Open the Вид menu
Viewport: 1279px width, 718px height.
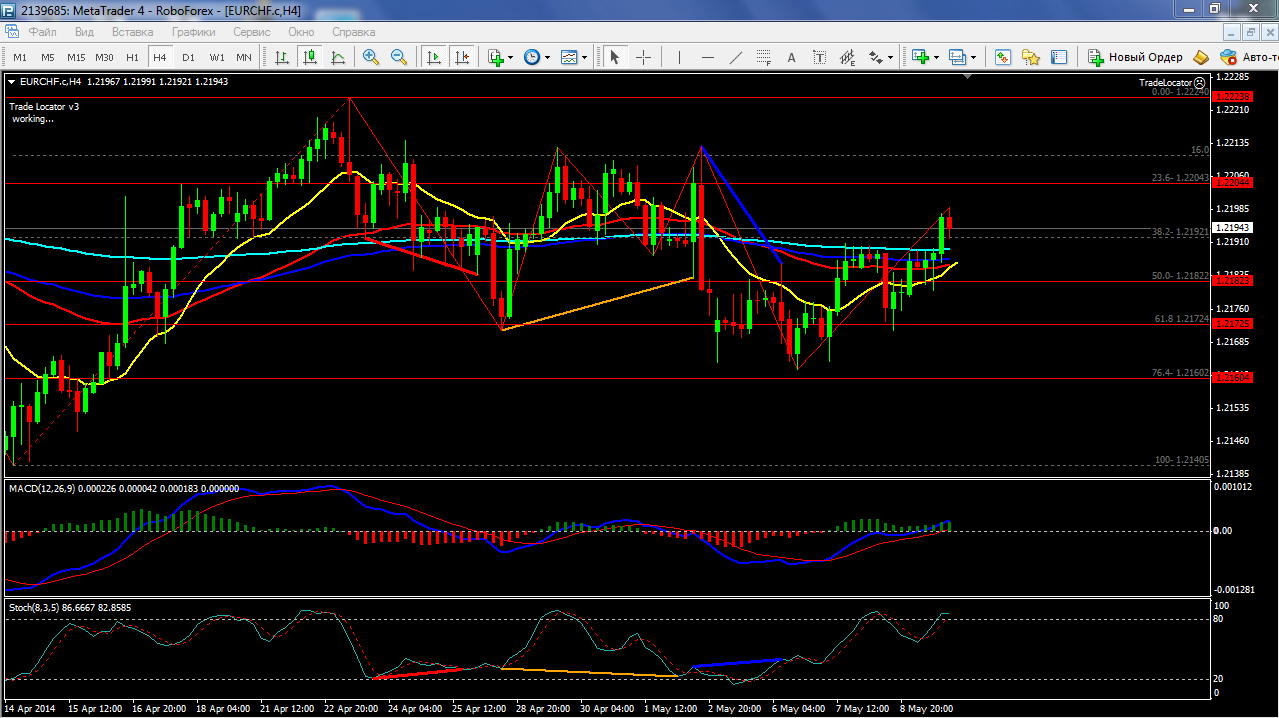[x=85, y=31]
